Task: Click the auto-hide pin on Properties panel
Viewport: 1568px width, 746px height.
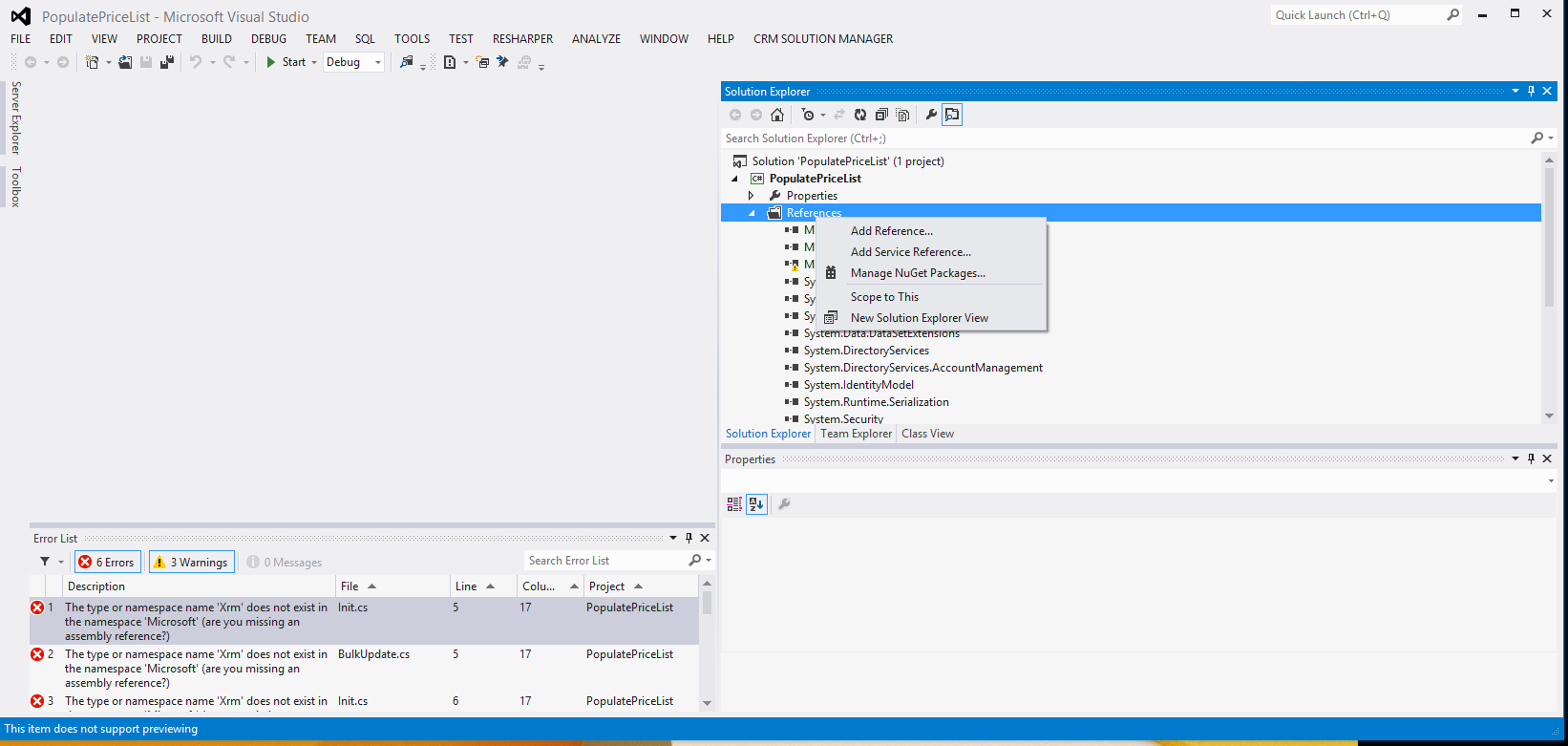Action: click(1531, 458)
